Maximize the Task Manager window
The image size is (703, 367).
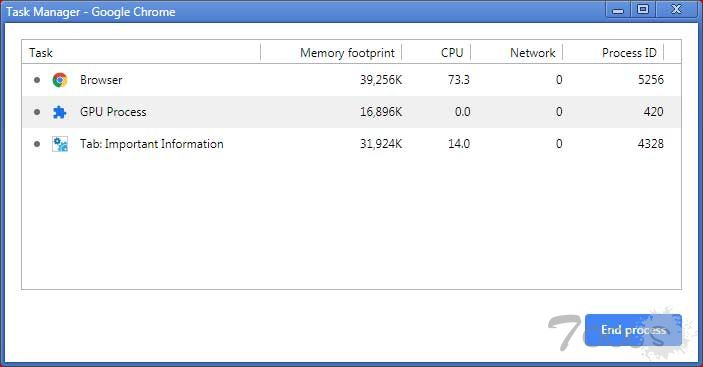643,9
